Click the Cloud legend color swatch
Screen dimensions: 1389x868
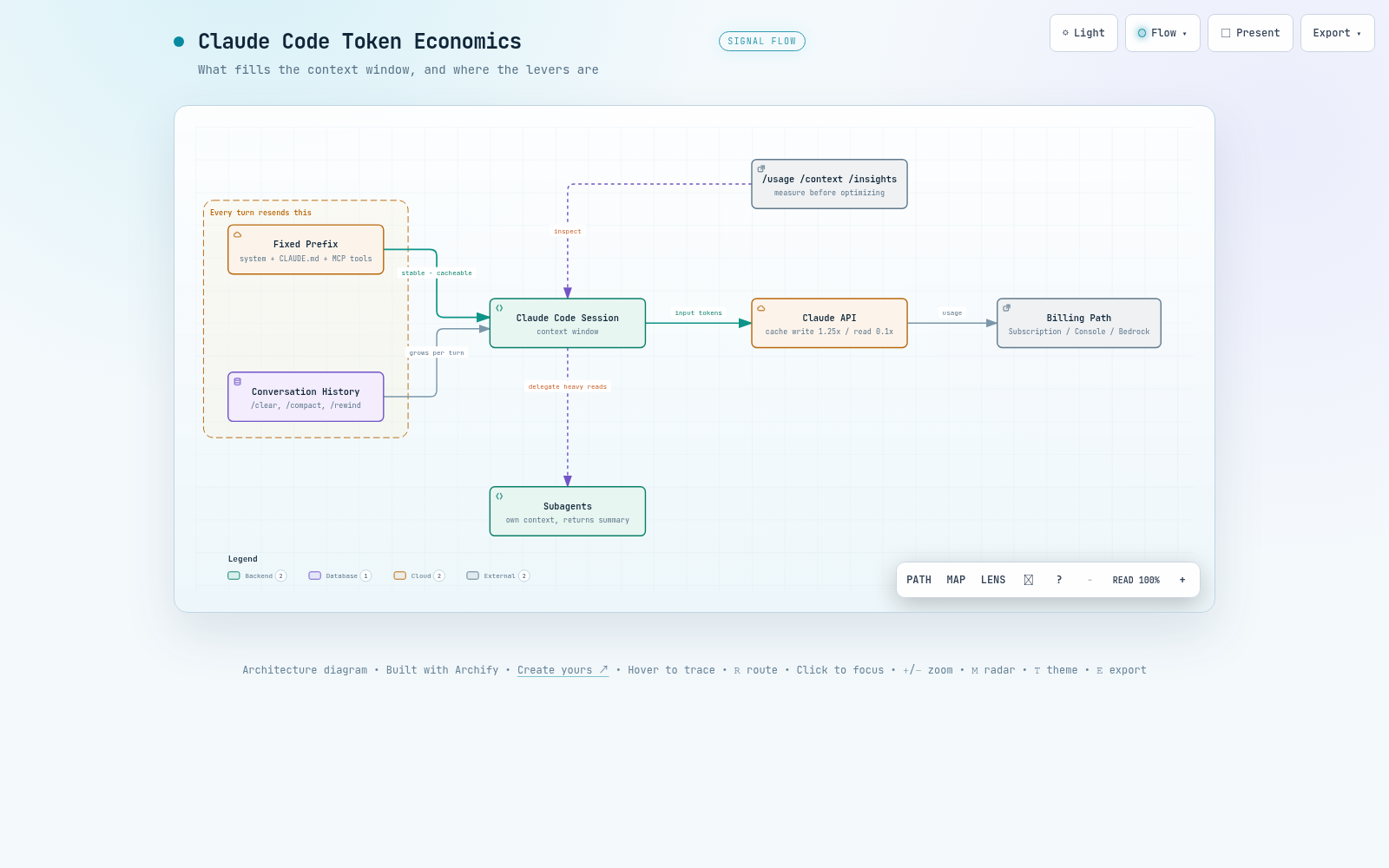coord(399,575)
